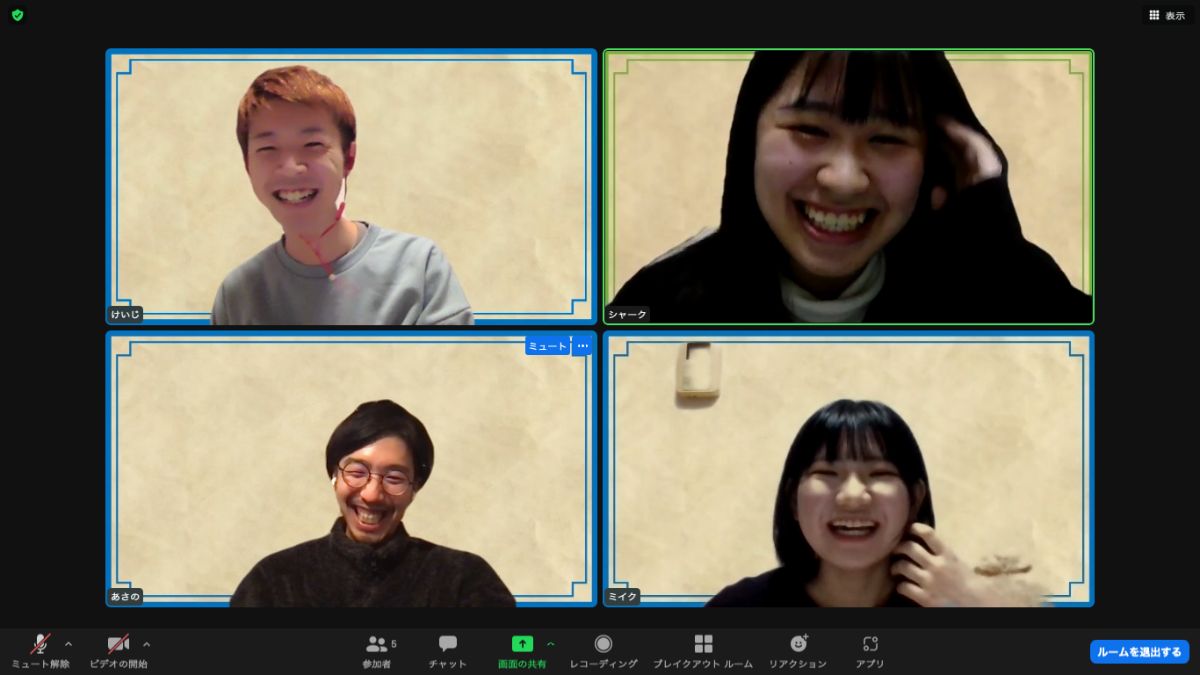Viewport: 1200px width, 675px height.
Task: Expand audio options chevron beside ミュート解除
Action: click(x=68, y=644)
